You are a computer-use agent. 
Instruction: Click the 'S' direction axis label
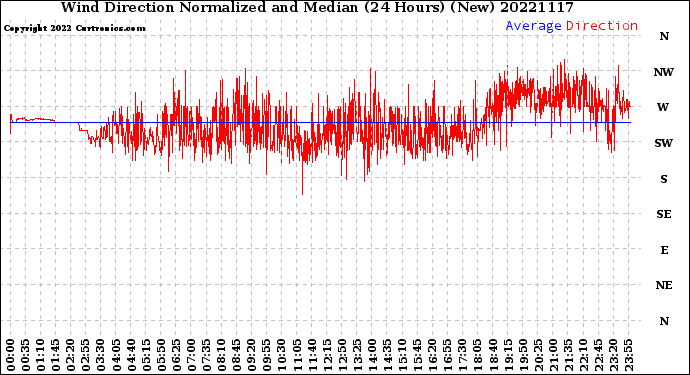tap(664, 179)
